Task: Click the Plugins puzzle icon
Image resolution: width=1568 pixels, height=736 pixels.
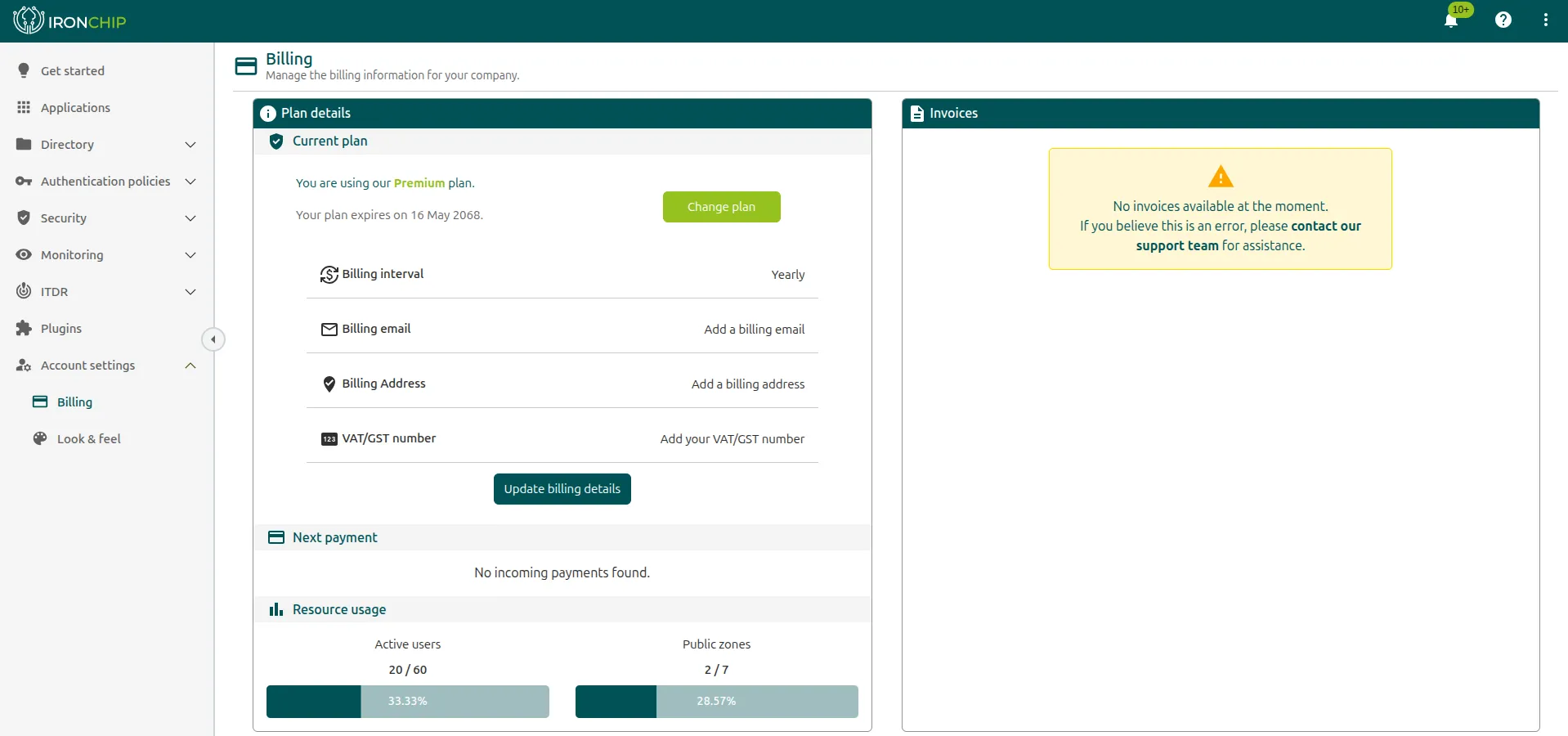Action: [24, 328]
